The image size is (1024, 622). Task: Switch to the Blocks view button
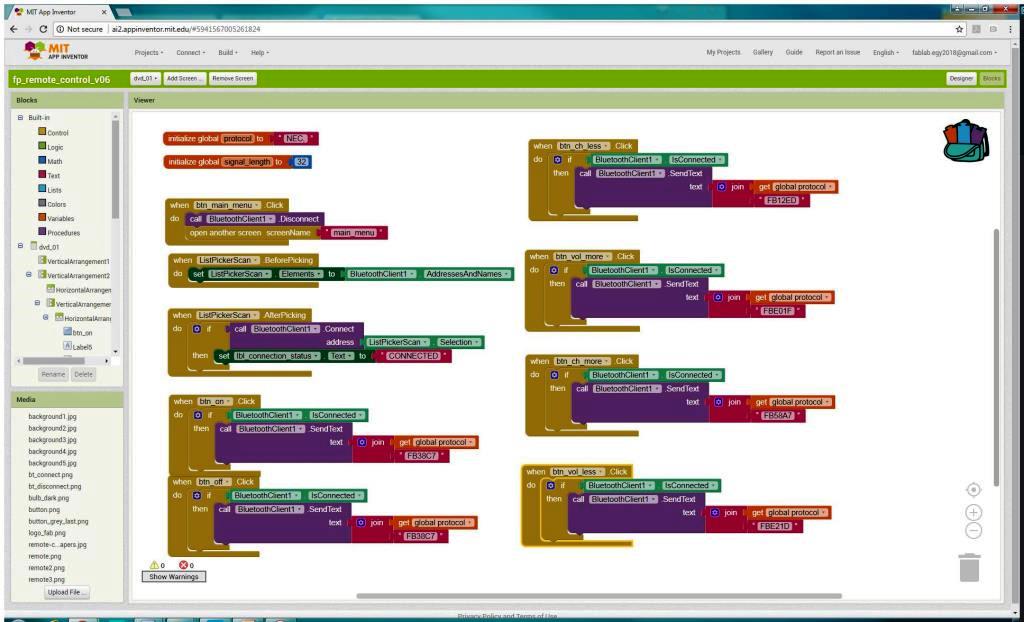tap(991, 78)
